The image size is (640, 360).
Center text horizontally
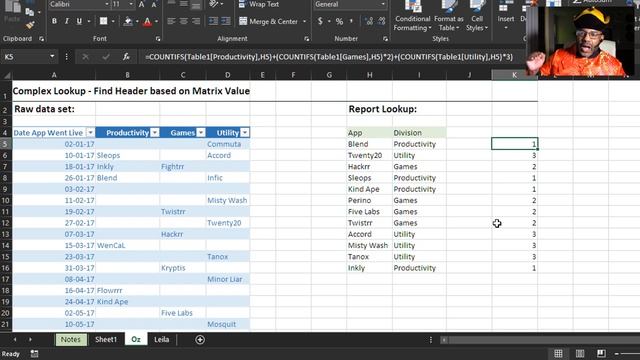coord(184,21)
